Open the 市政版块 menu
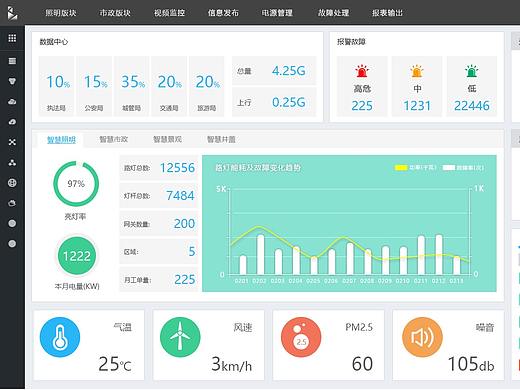 [x=115, y=13]
